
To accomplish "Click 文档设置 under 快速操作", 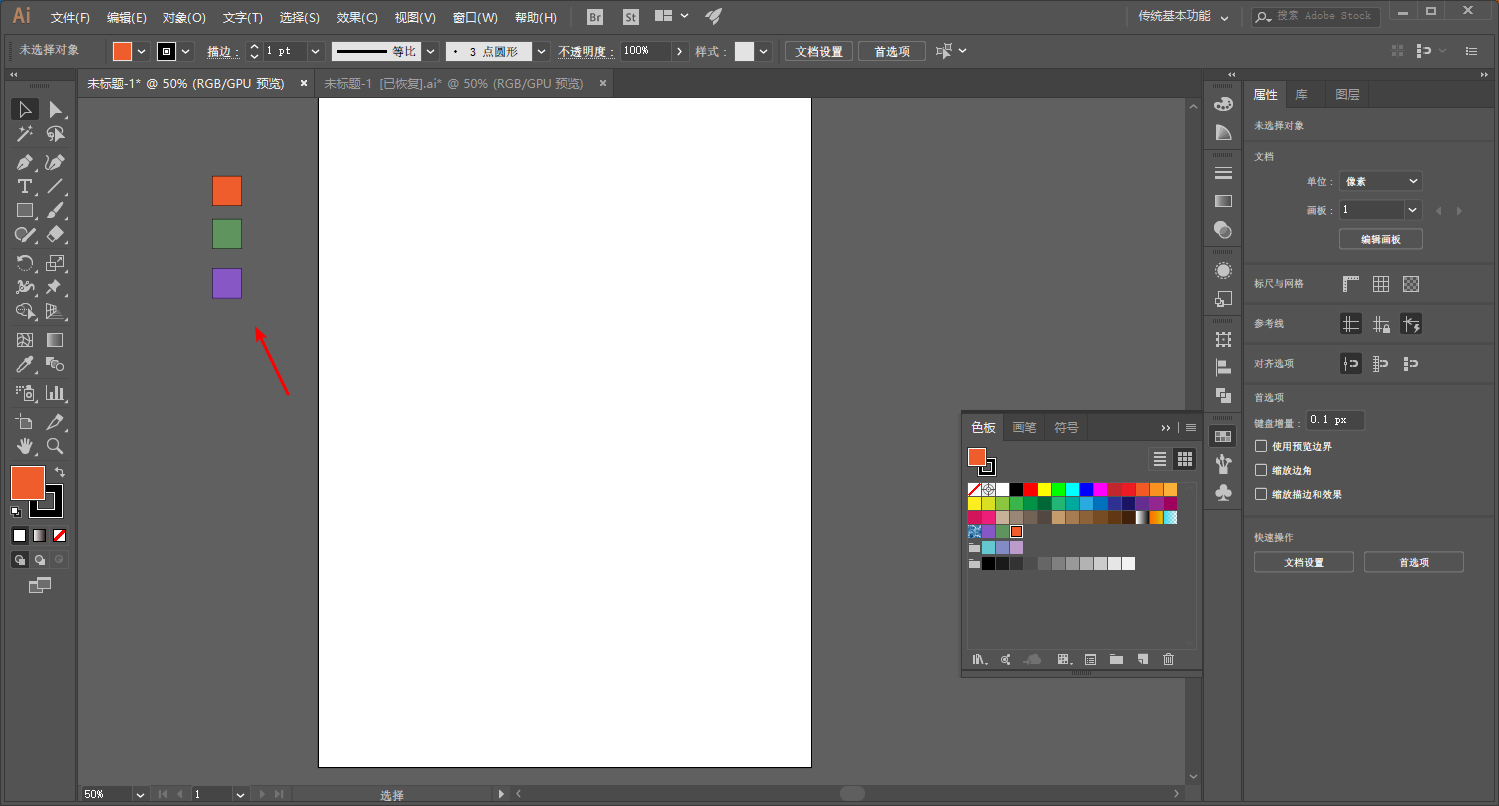I will 1304,562.
